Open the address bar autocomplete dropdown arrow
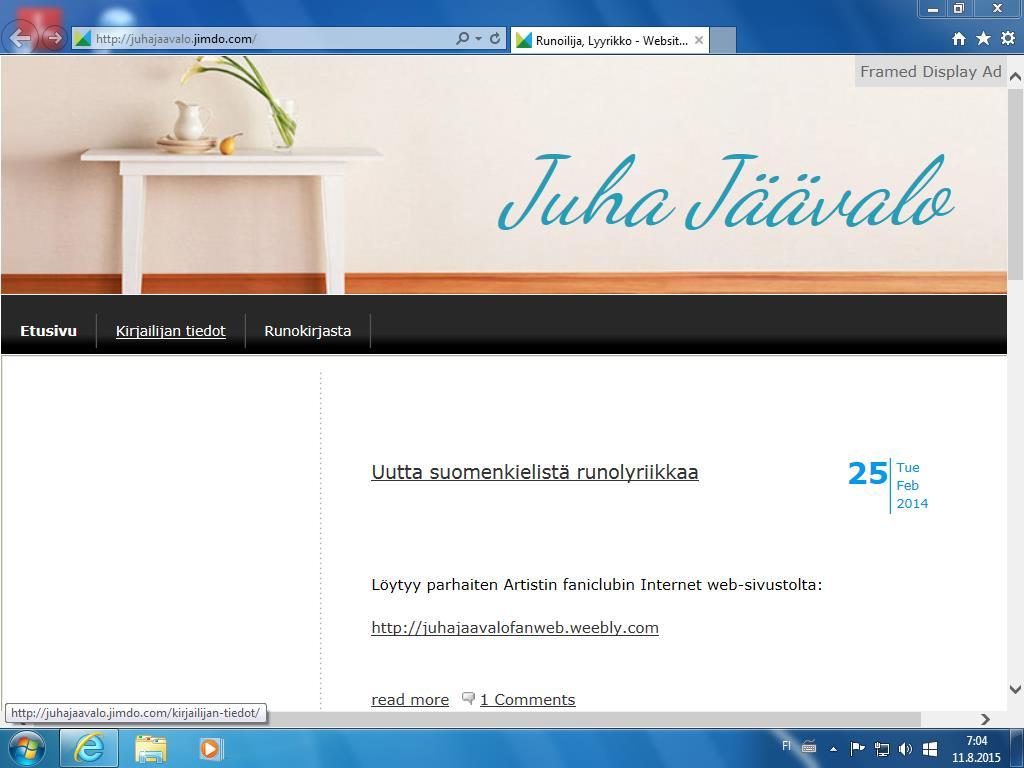This screenshot has width=1024, height=768. point(479,39)
